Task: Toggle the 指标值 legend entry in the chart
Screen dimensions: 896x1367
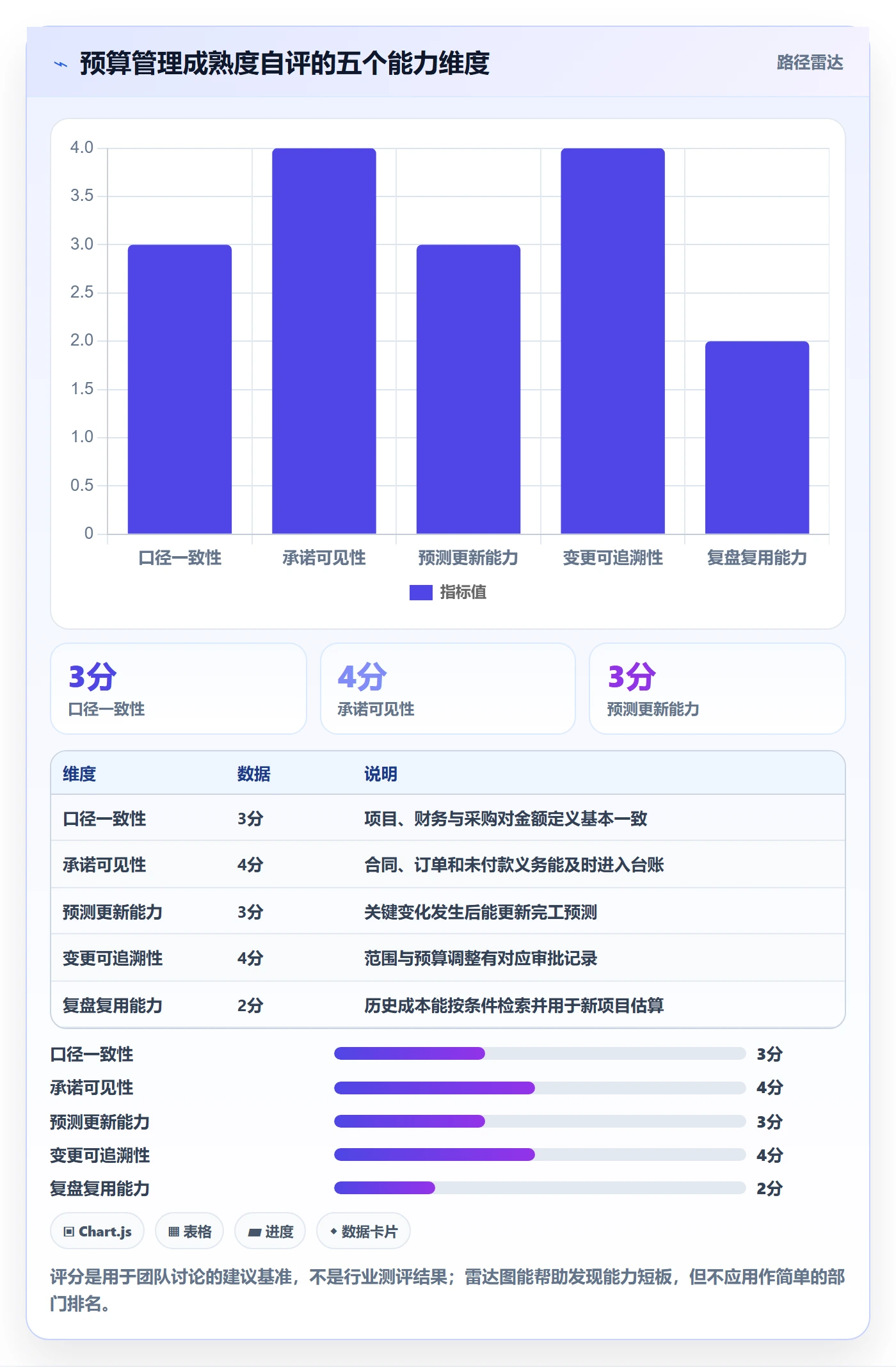Action: point(448,592)
